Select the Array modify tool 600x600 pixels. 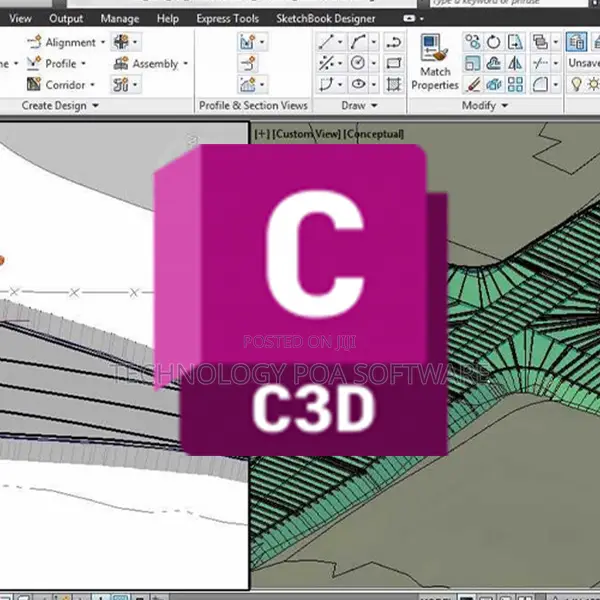pyautogui.click(x=515, y=84)
